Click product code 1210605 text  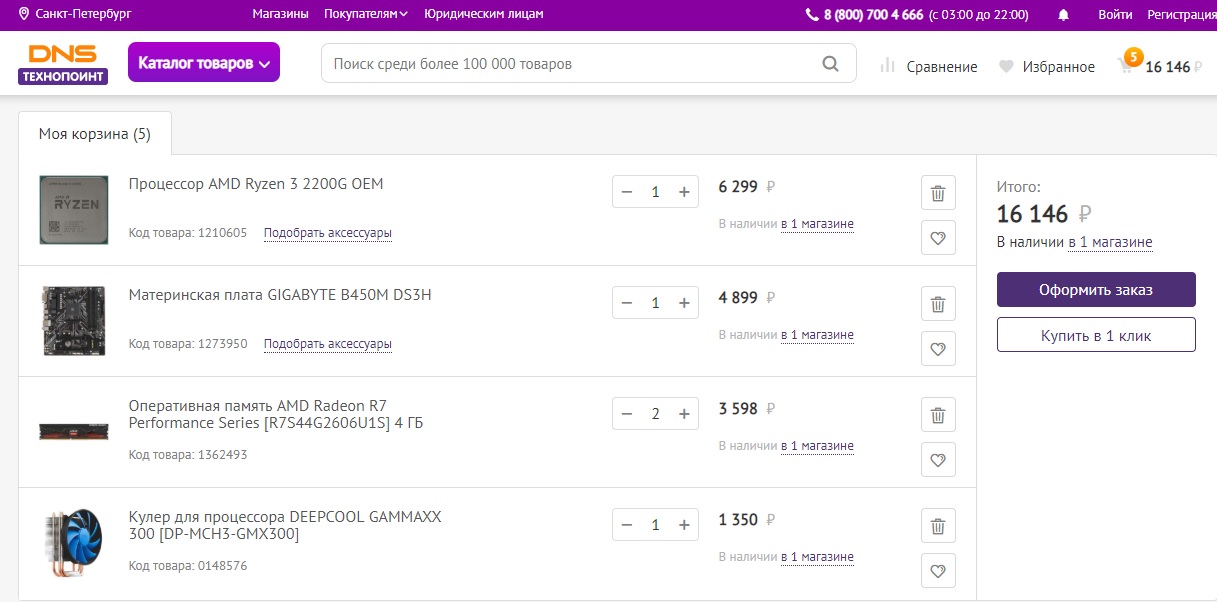(x=188, y=233)
